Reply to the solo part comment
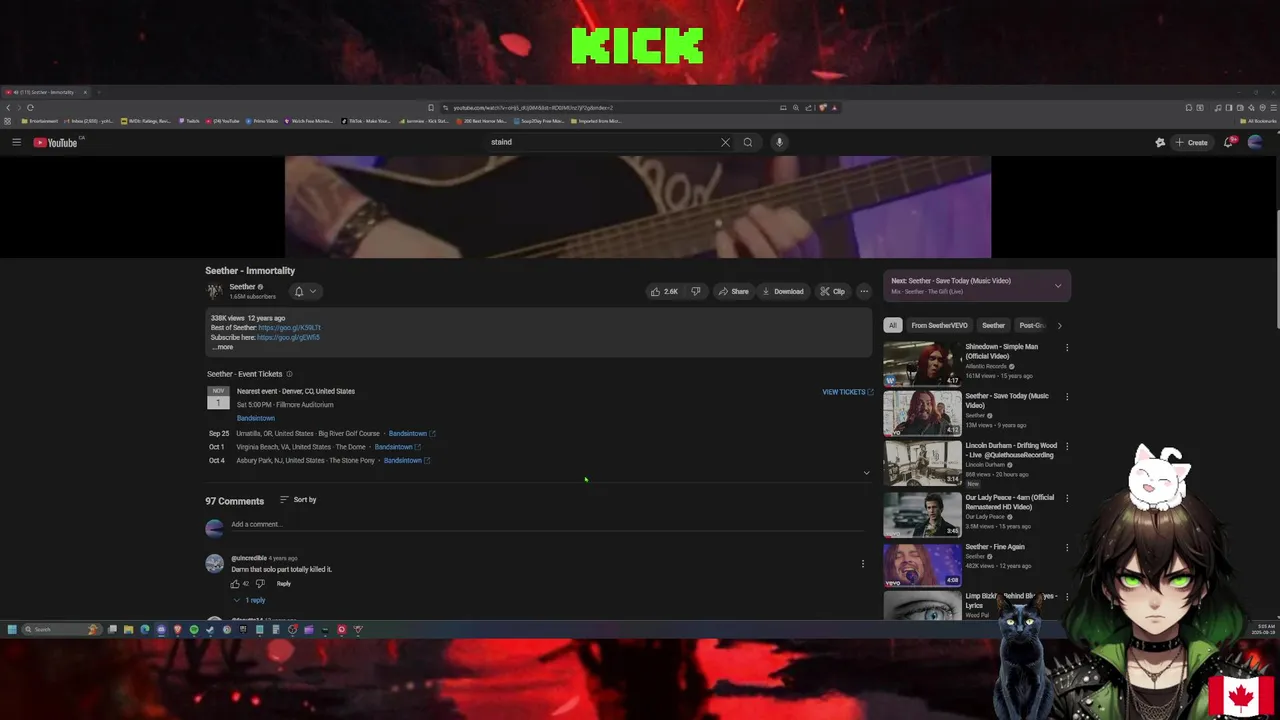 point(284,584)
